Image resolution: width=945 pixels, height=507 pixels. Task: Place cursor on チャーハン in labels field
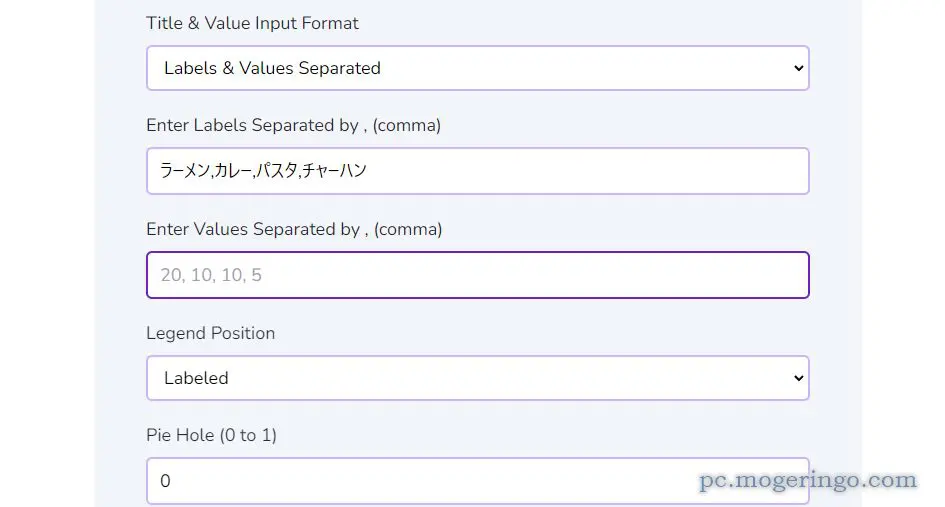[x=334, y=171]
